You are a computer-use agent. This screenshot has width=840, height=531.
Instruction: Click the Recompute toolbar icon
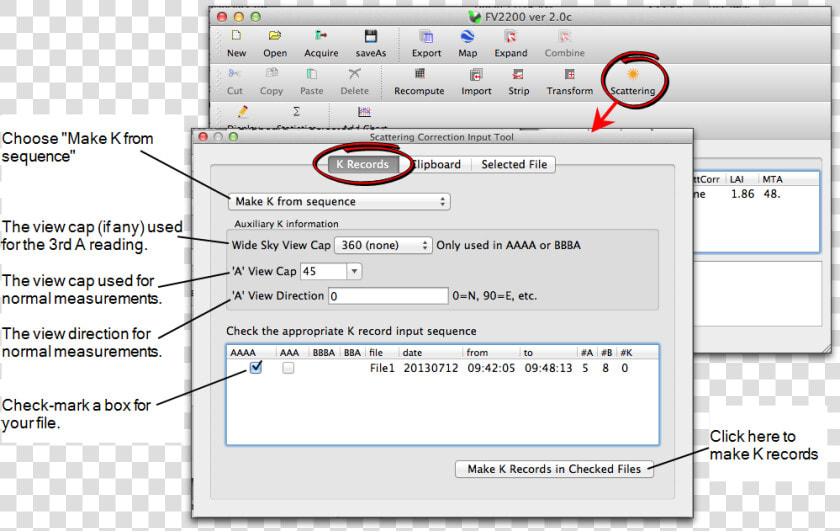419,73
